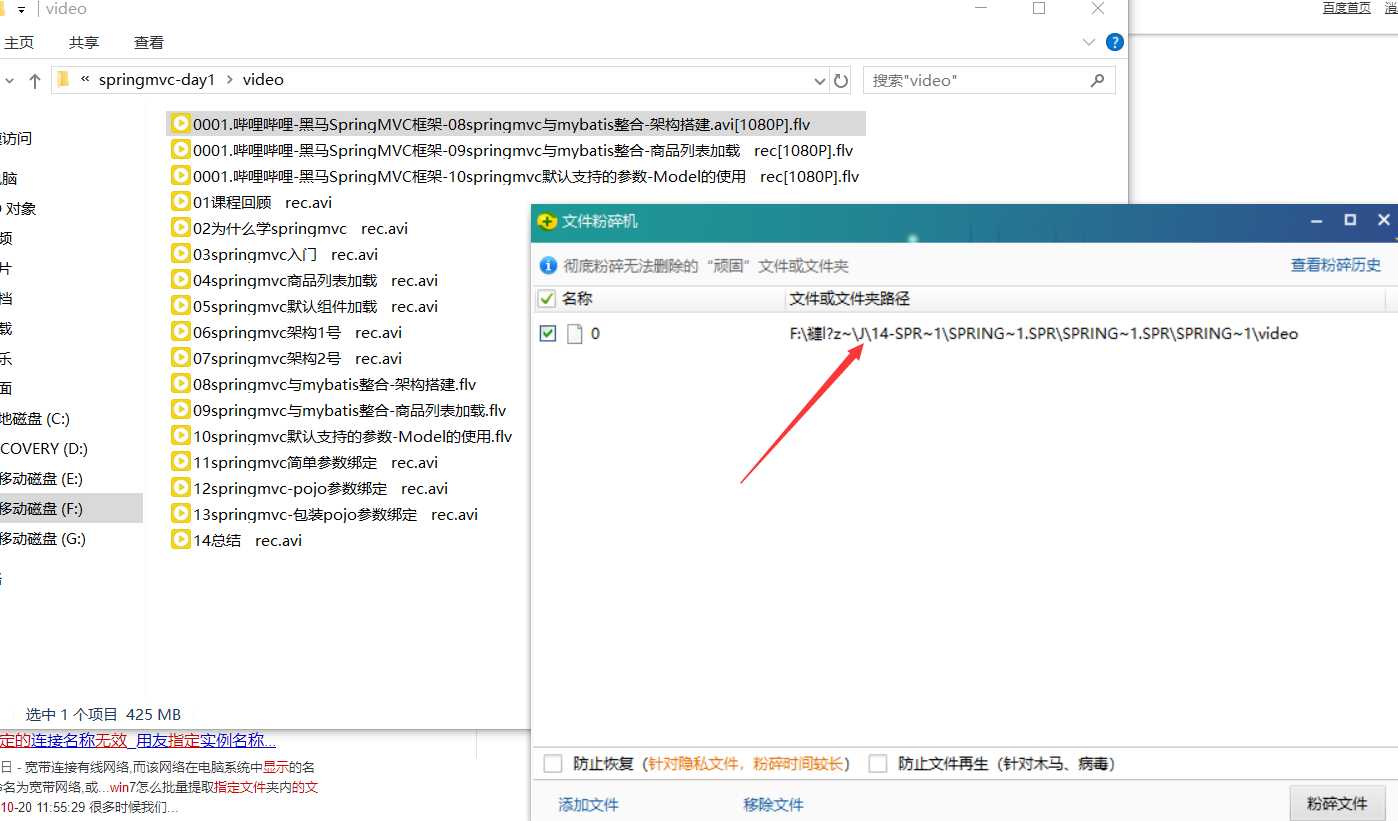Screen dimensions: 1398x821
Task: Enable the 防止恢复 checkbox
Action: 553,764
